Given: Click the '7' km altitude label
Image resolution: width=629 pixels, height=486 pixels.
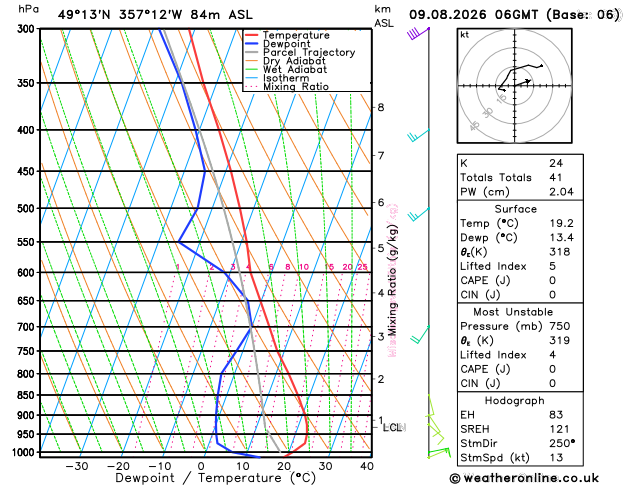Looking at the screenshot, I should coord(381,155).
